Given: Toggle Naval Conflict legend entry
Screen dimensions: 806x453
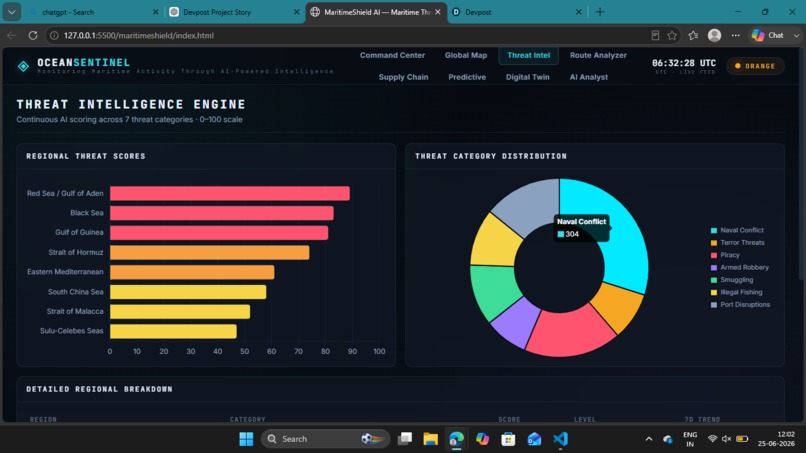Looking at the screenshot, I should pyautogui.click(x=737, y=230).
